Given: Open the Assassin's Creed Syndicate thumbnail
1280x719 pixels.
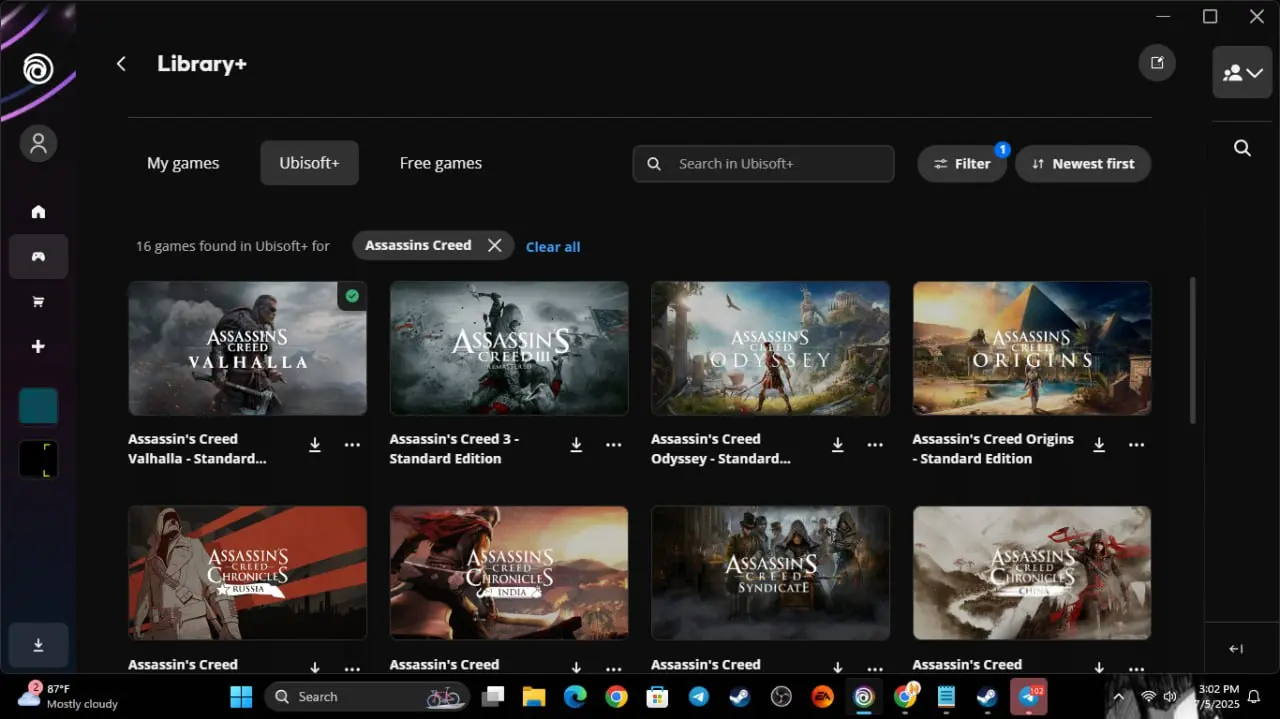Looking at the screenshot, I should 770,573.
